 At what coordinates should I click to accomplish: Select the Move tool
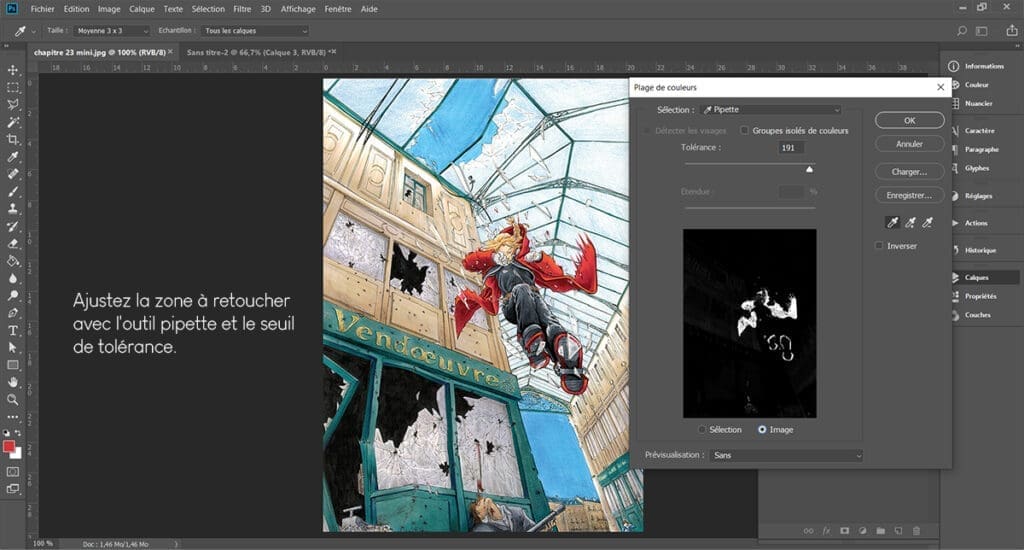[12, 69]
